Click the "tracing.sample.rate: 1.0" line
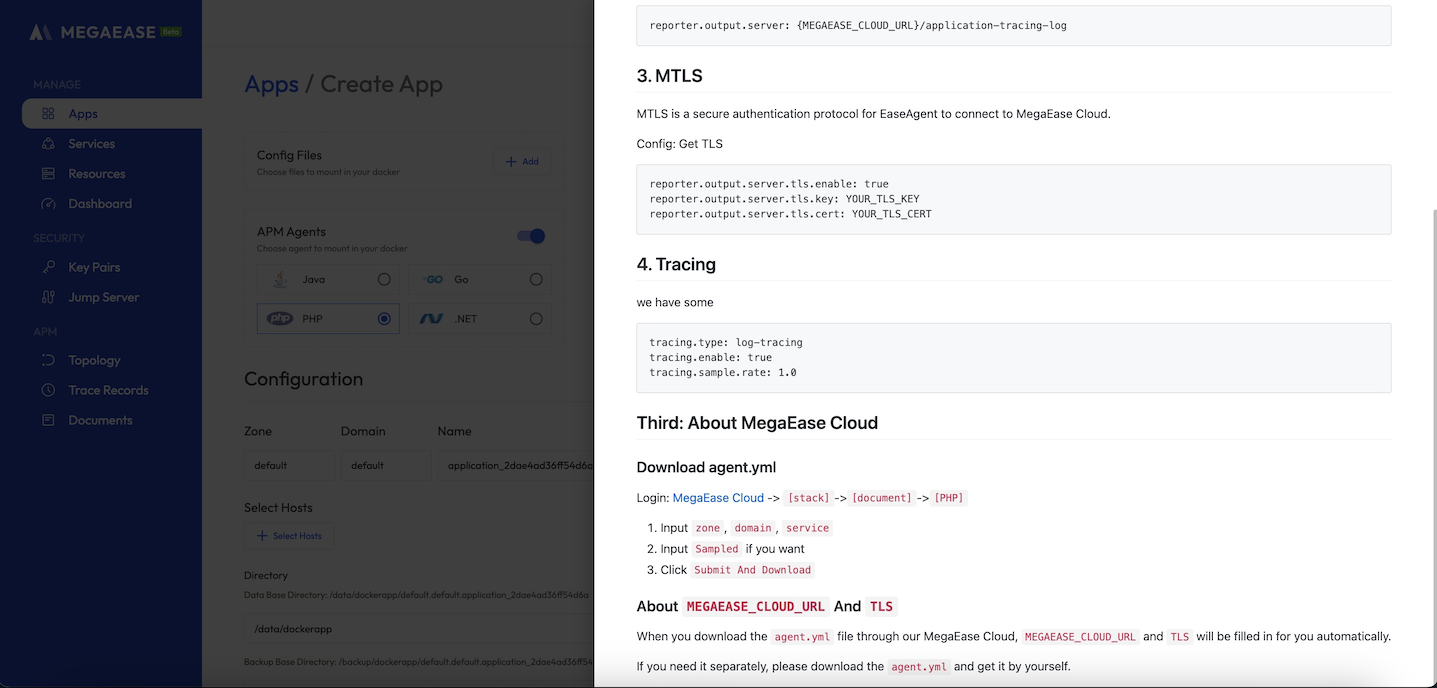Screen dimensions: 1437x688 click(x=723, y=373)
